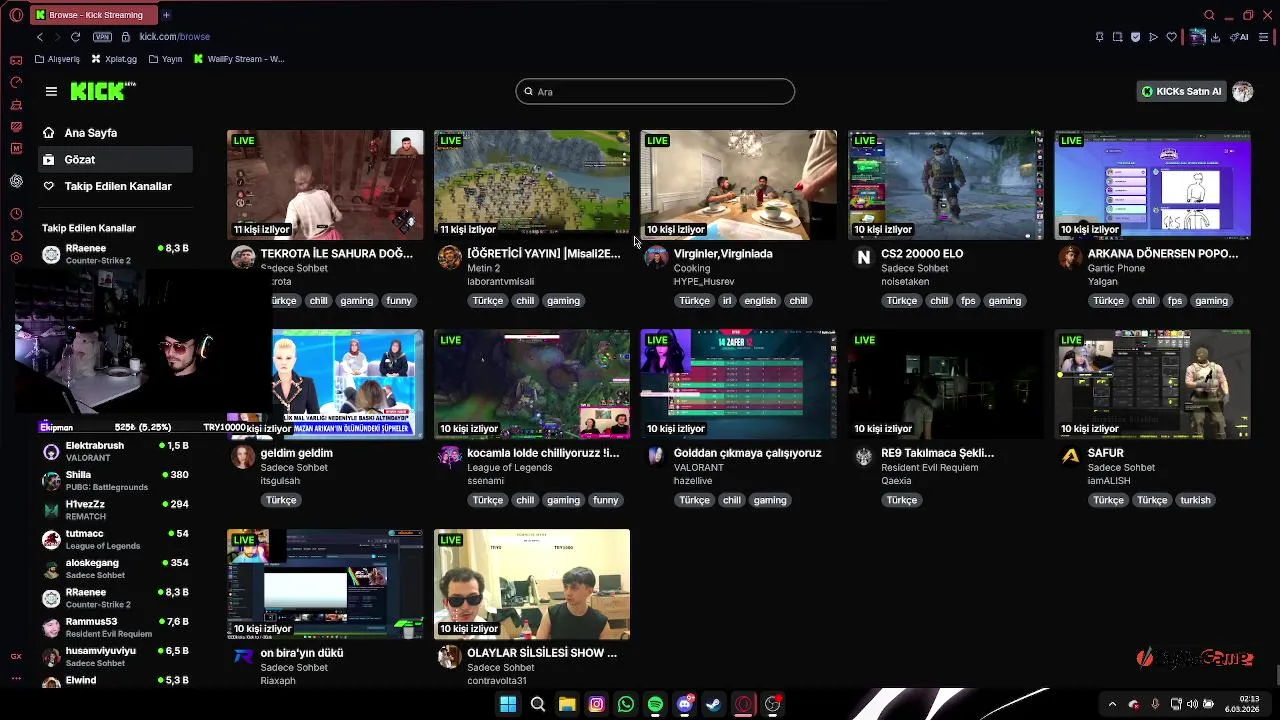Viewport: 1280px width, 720px height.
Task: Click noisetaken channel avatar
Action: pos(864,257)
